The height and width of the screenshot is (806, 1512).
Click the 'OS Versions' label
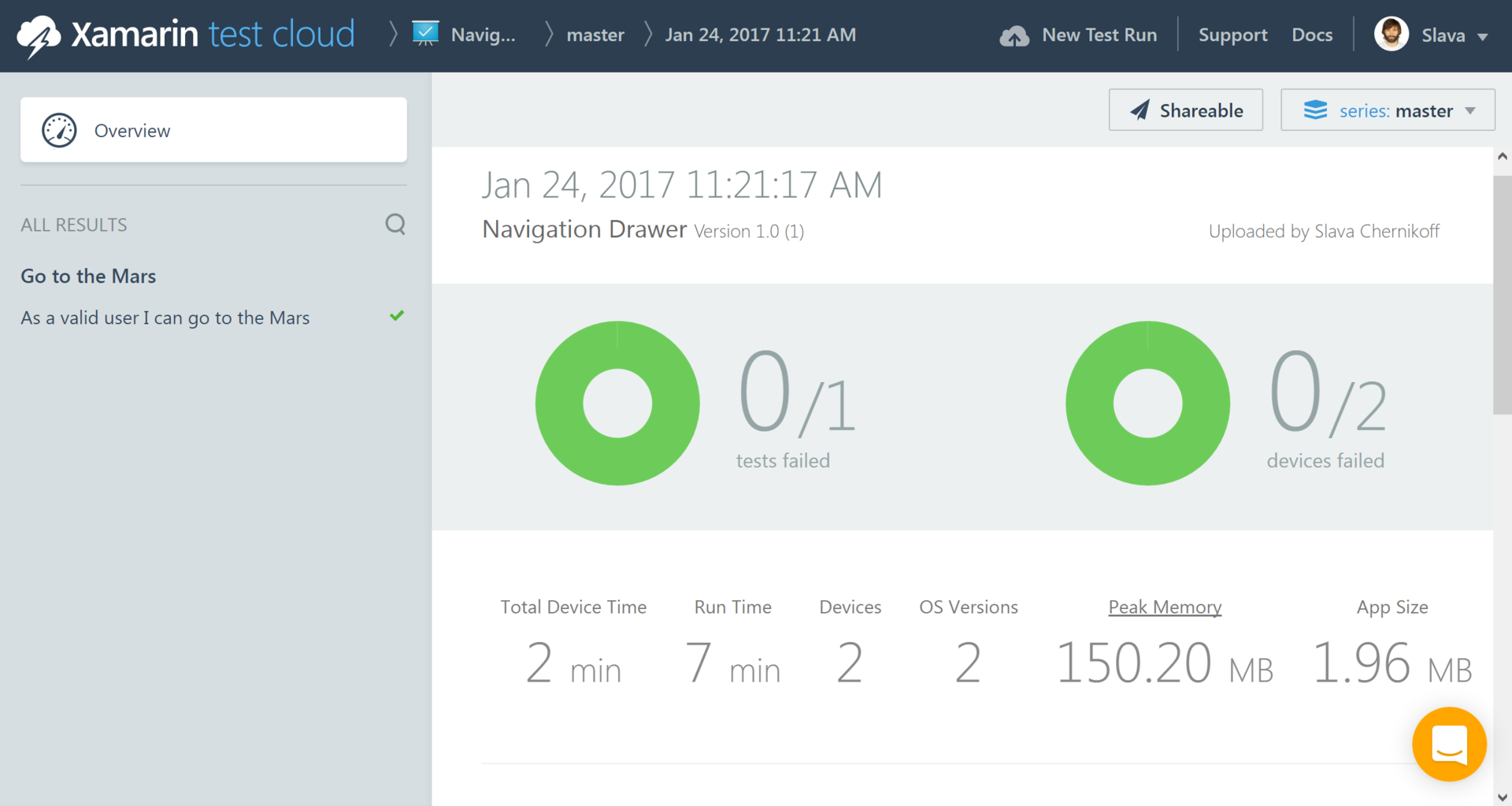(969, 607)
